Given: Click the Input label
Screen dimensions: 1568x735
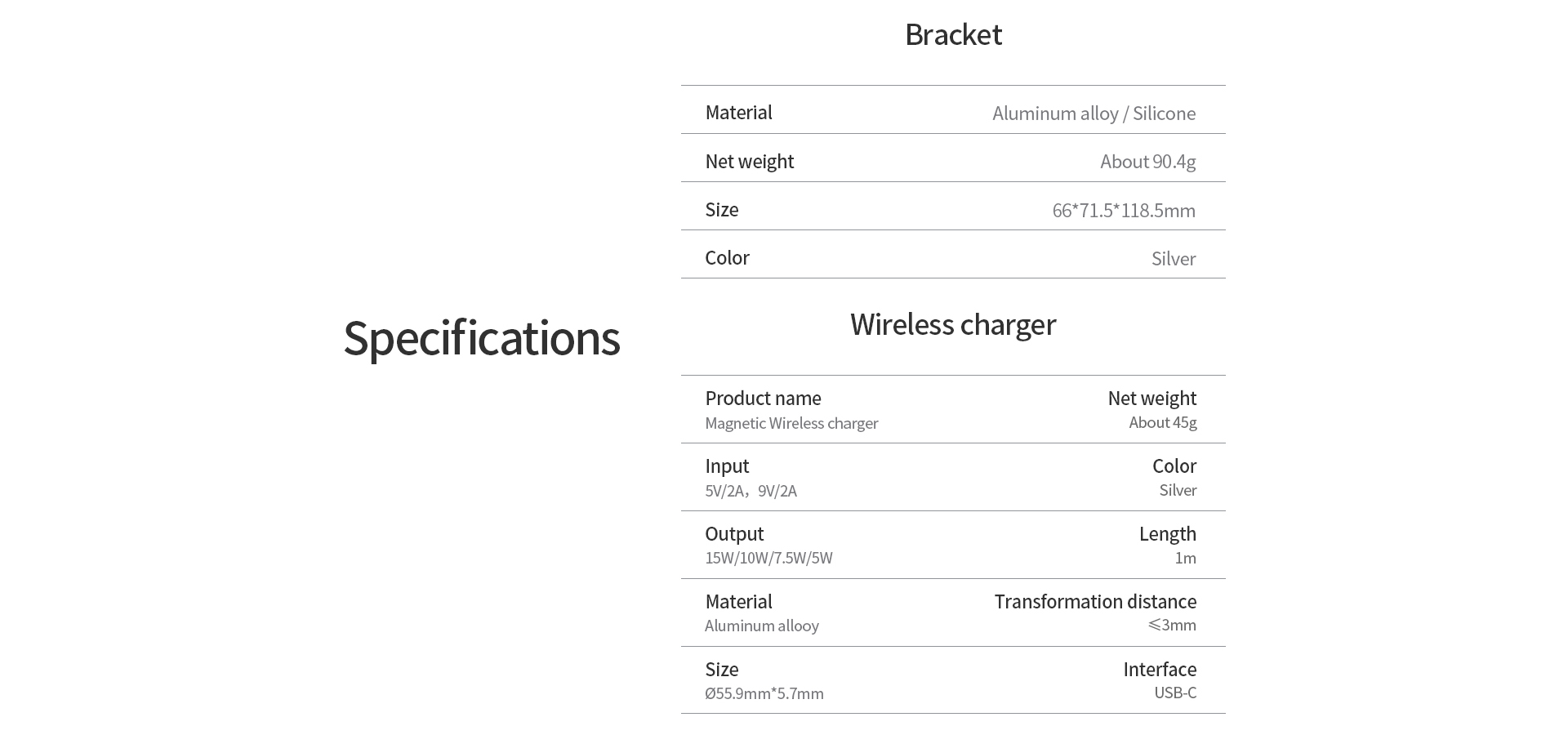Looking at the screenshot, I should point(727,466).
